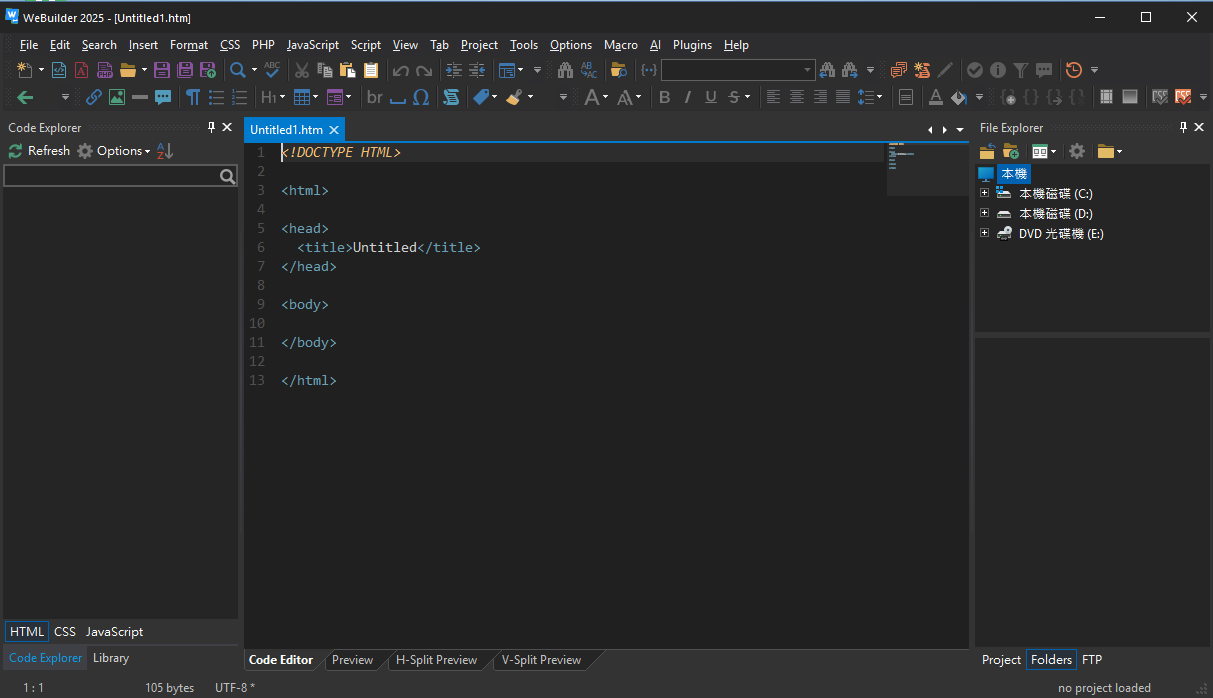
Task: Click the Save All icon
Action: coord(185,70)
